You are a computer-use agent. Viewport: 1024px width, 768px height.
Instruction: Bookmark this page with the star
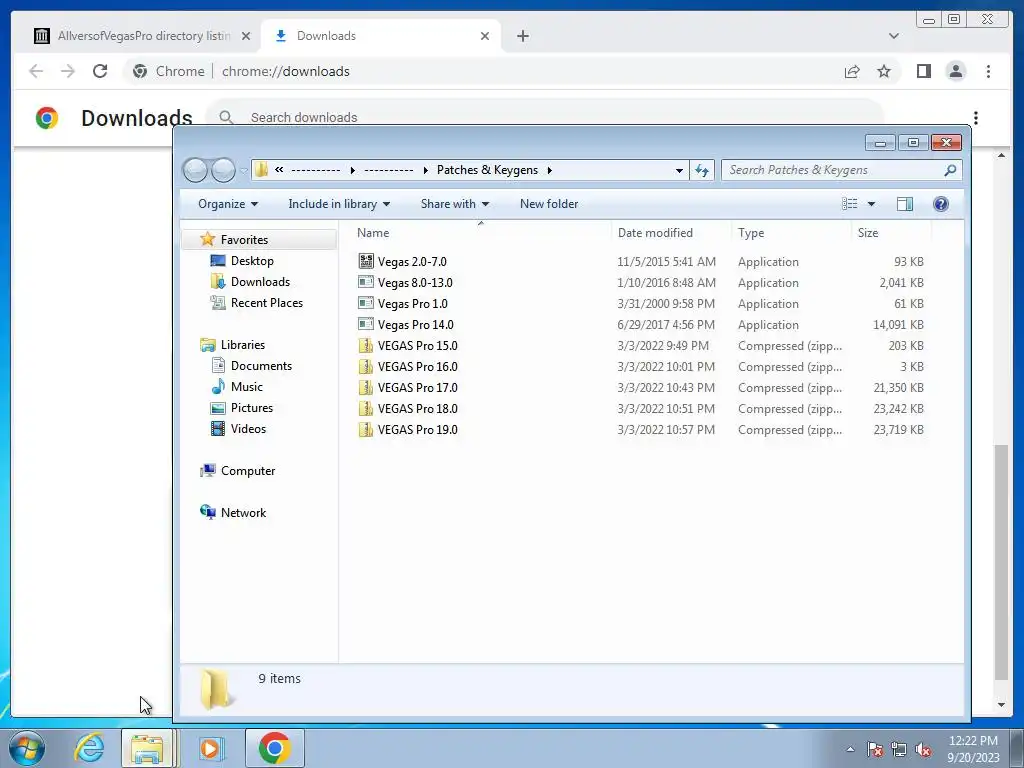click(x=884, y=71)
